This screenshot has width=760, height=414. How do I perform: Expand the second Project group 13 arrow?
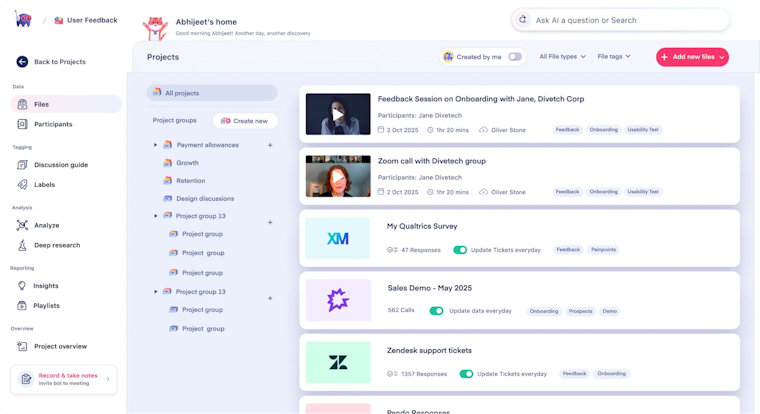tap(156, 292)
